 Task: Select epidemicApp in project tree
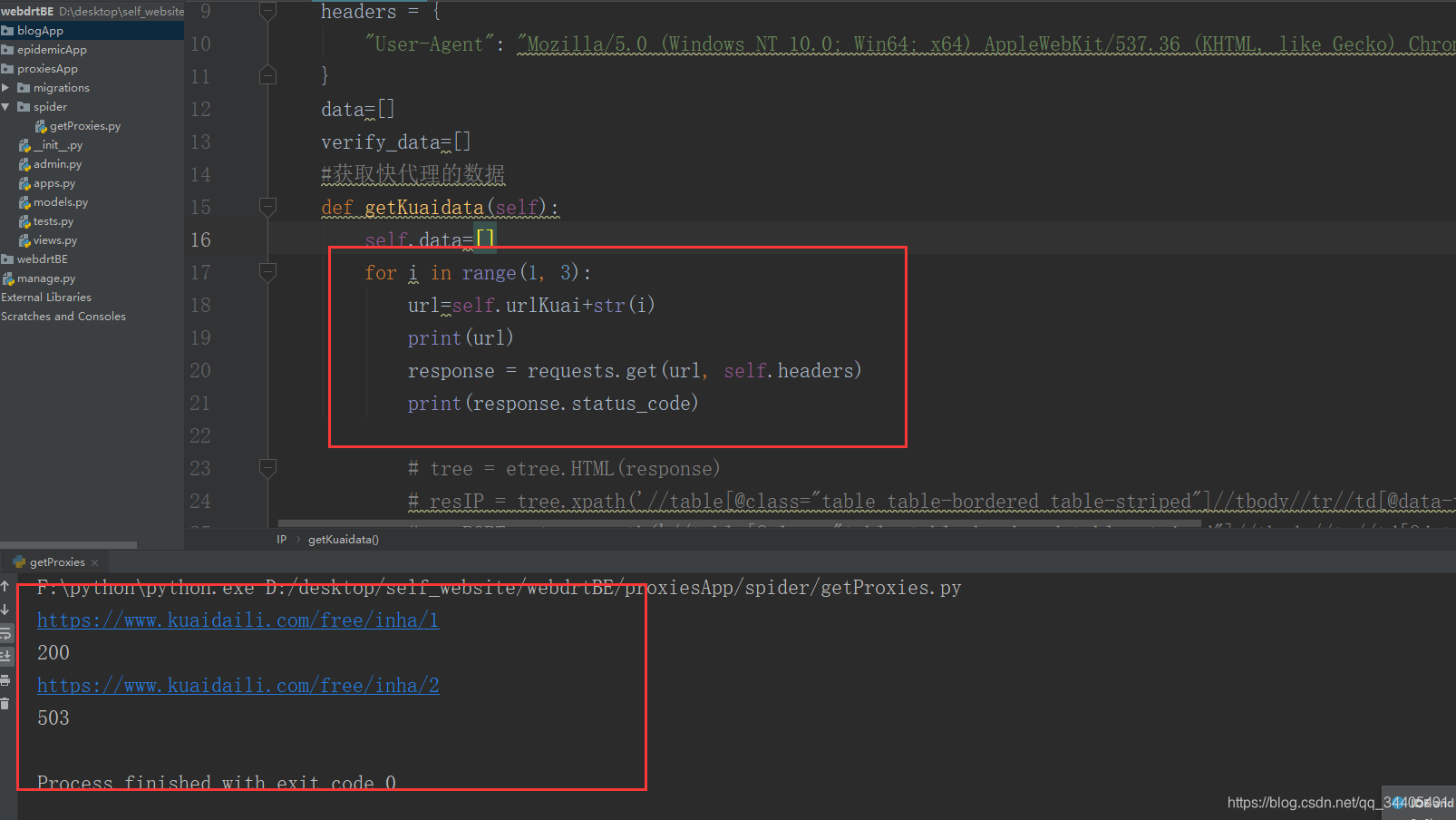click(52, 50)
